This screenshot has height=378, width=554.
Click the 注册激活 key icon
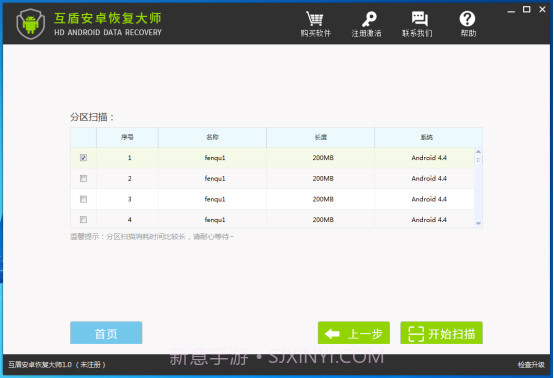pyautogui.click(x=369, y=19)
